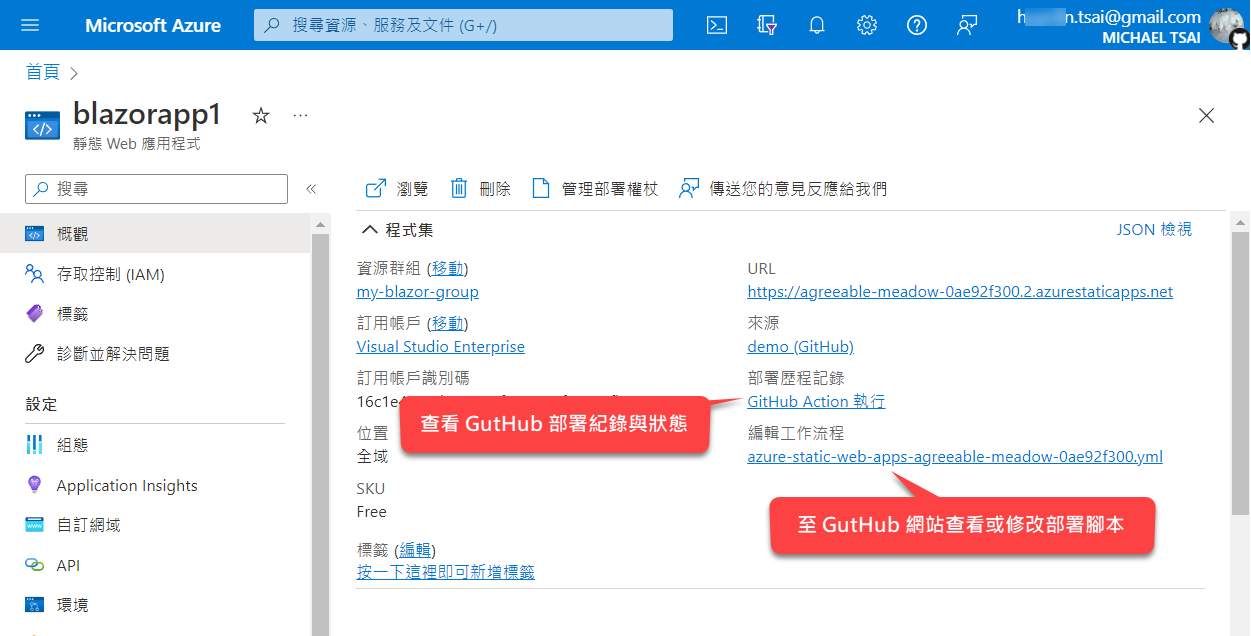Click the settings (設定) section heading
This screenshot has width=1251, height=636.
(x=42, y=405)
